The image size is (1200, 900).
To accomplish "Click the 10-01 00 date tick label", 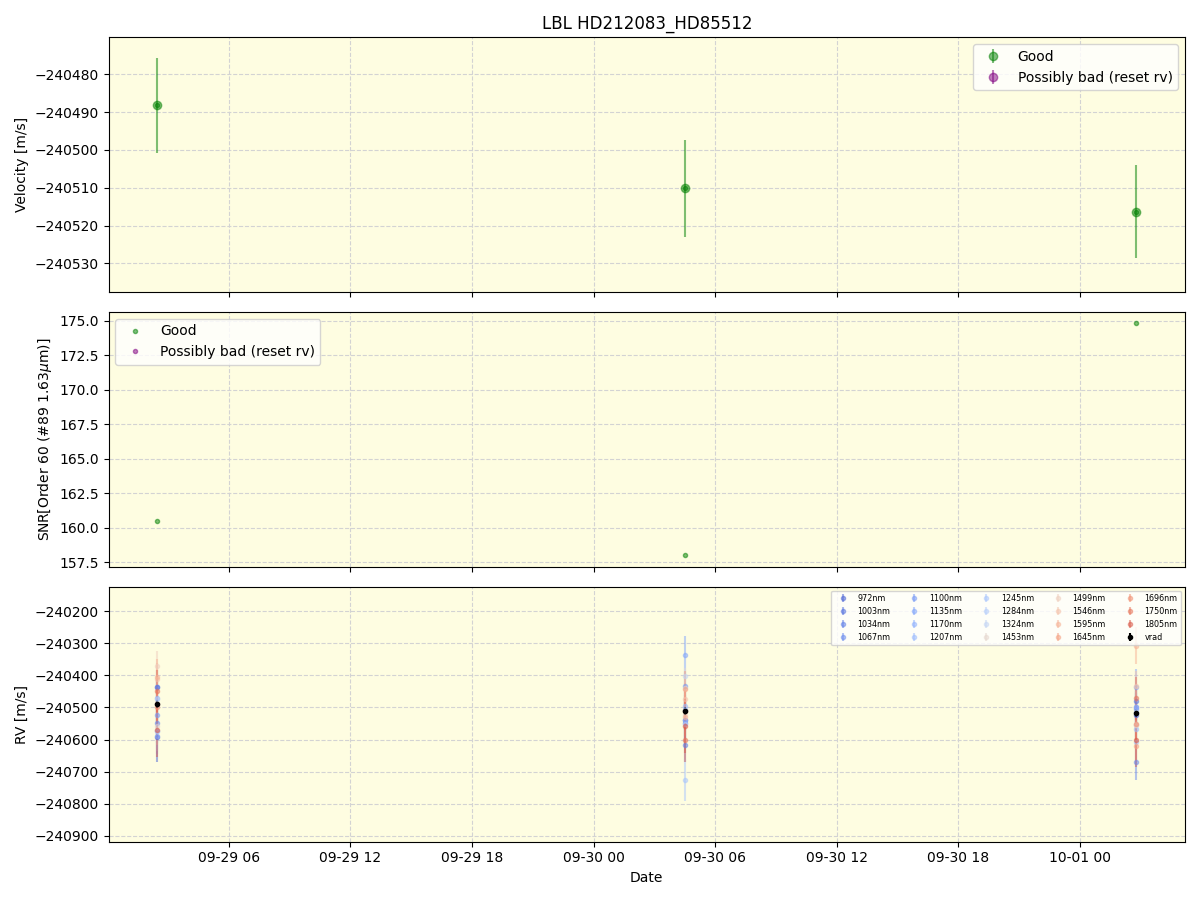I will [x=1080, y=857].
